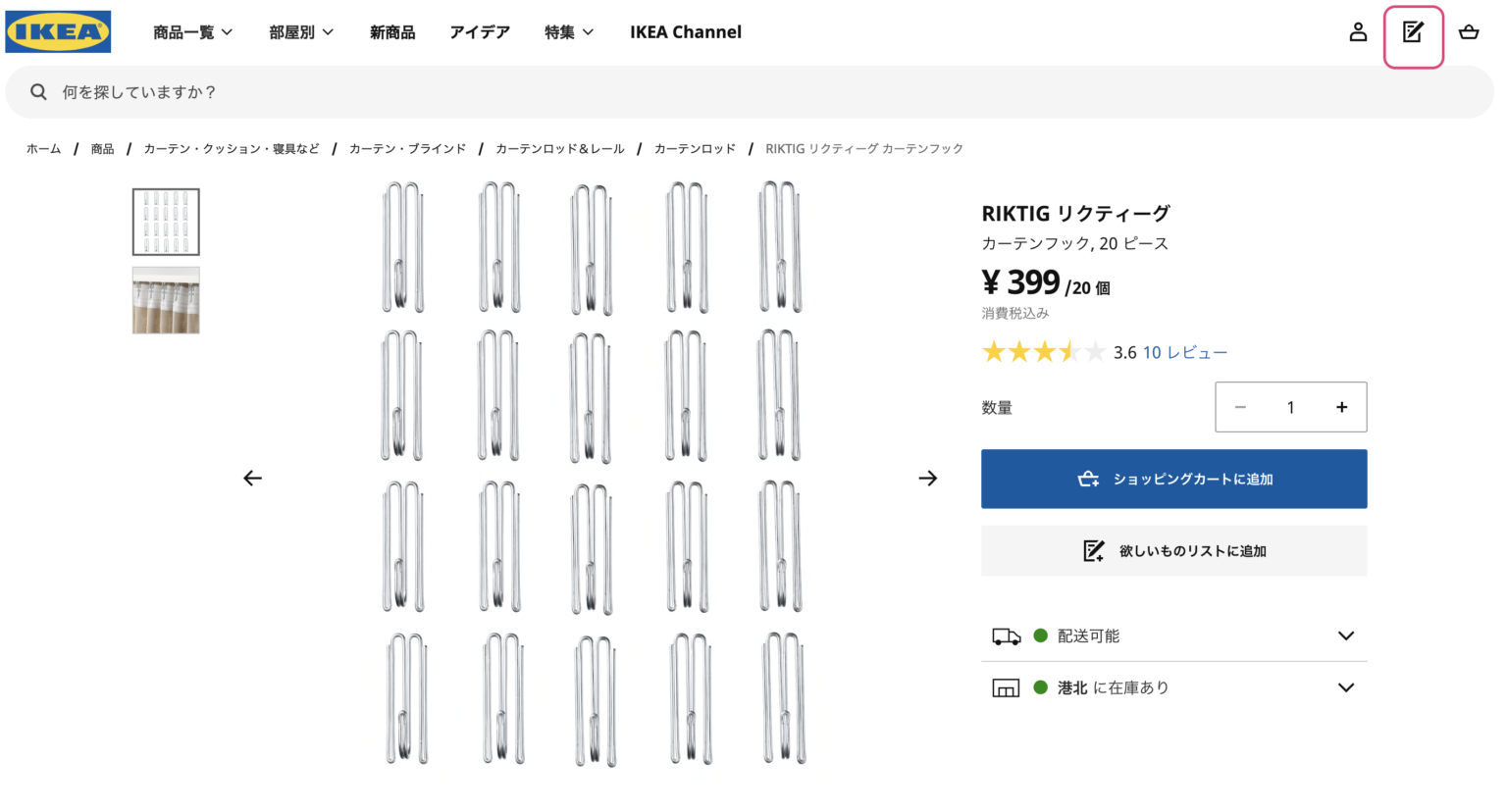Image resolution: width=1507 pixels, height=812 pixels.
Task: Expand the 商品一覧 menu
Action: coord(192,32)
